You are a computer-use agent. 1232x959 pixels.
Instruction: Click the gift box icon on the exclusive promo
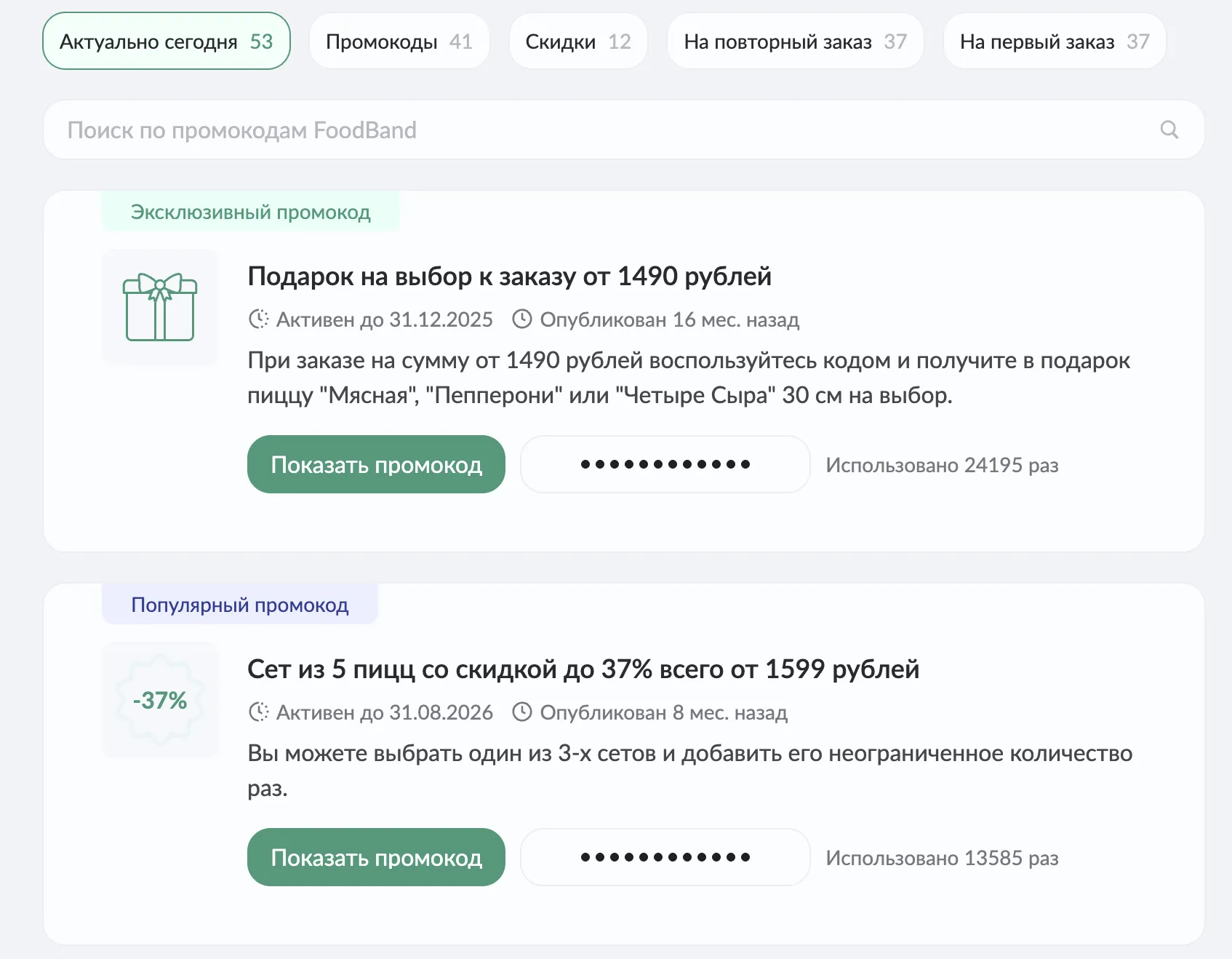pos(159,307)
